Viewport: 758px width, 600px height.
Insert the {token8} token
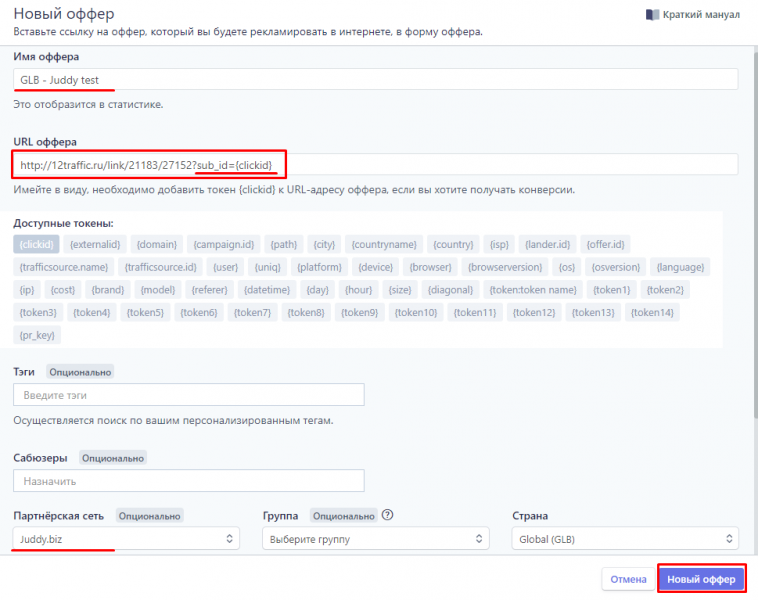coord(306,312)
